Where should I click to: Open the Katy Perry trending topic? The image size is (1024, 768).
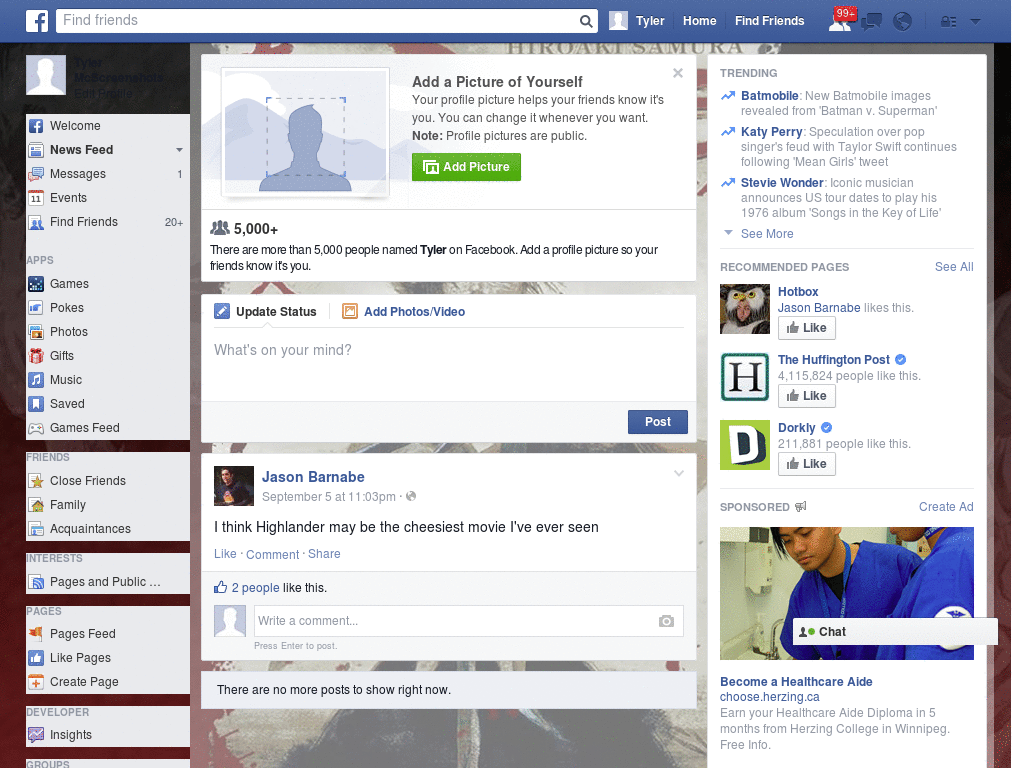click(771, 132)
